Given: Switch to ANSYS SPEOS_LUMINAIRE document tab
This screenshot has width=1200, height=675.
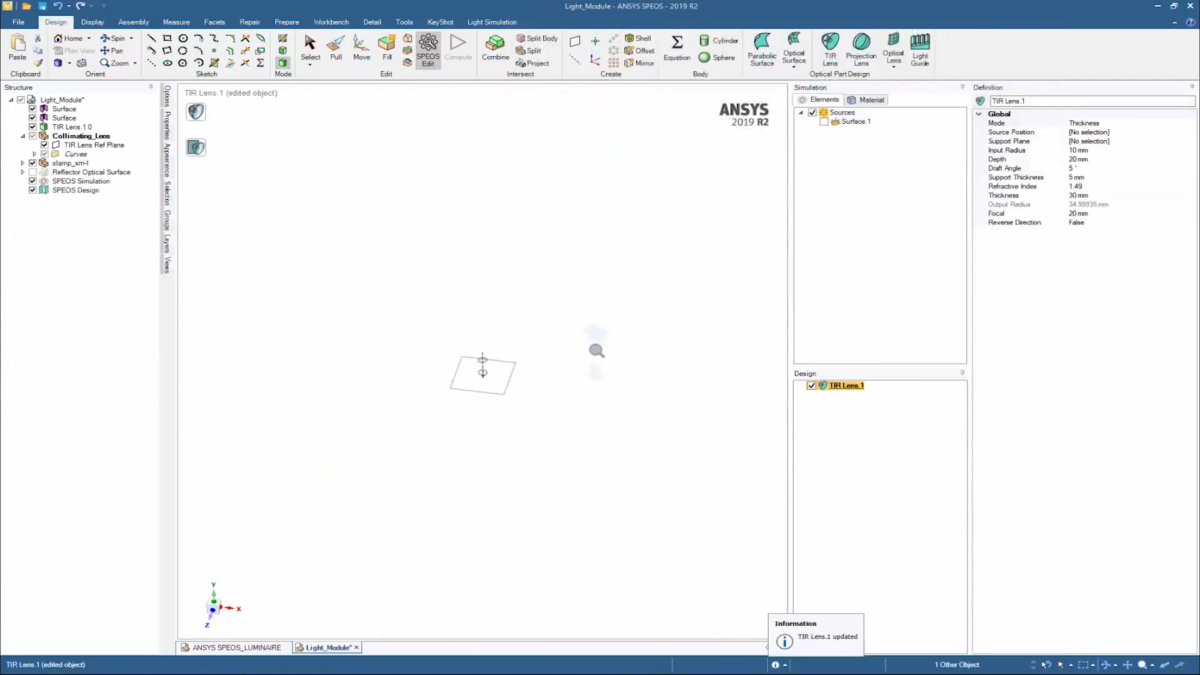Looking at the screenshot, I should [x=231, y=648].
